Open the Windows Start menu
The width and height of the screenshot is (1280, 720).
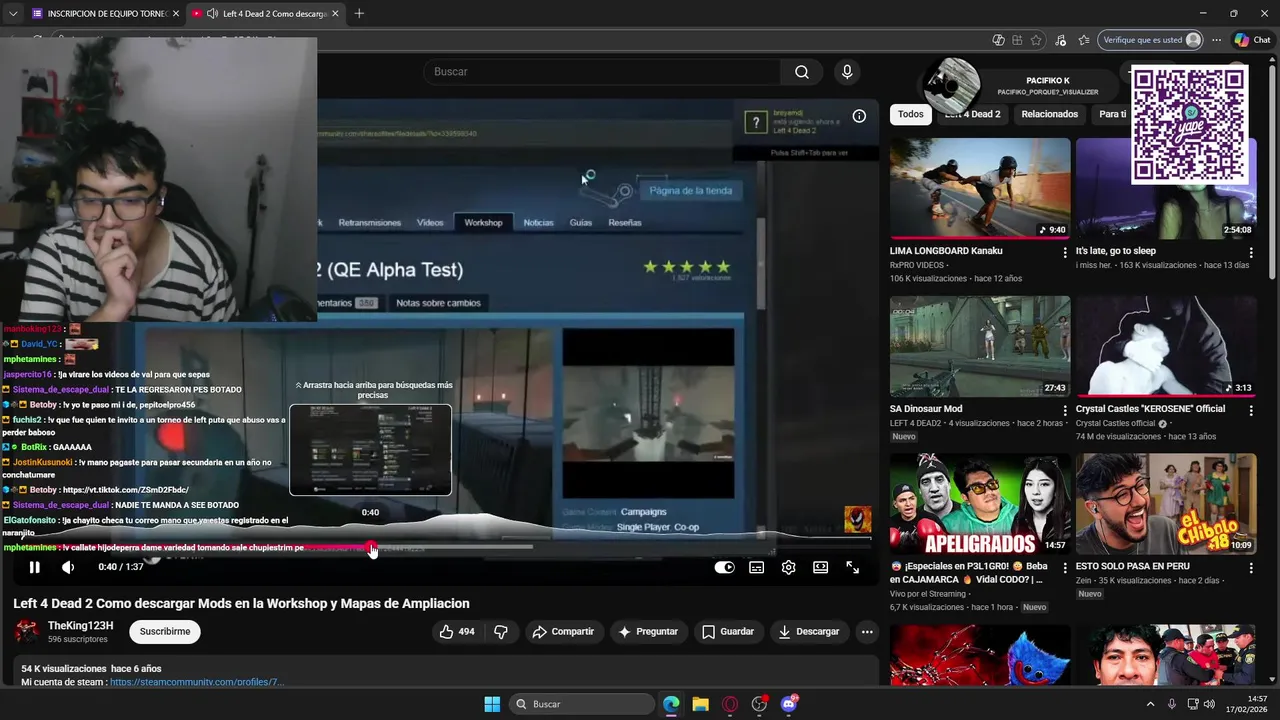[x=492, y=704]
